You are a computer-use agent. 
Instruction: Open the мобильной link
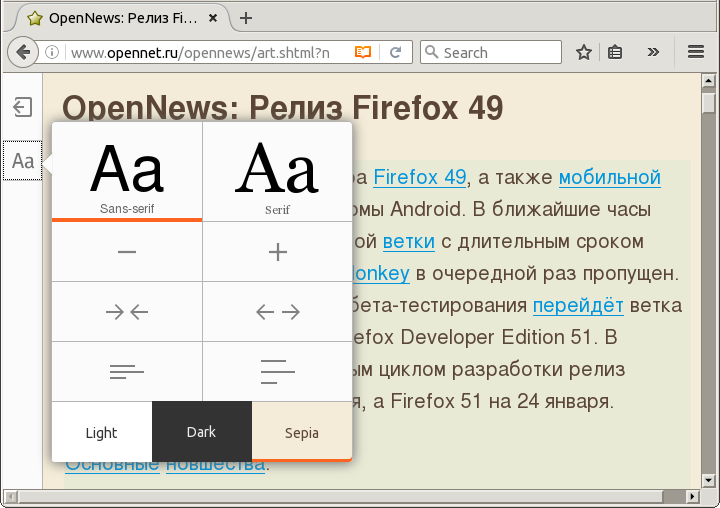(610, 177)
